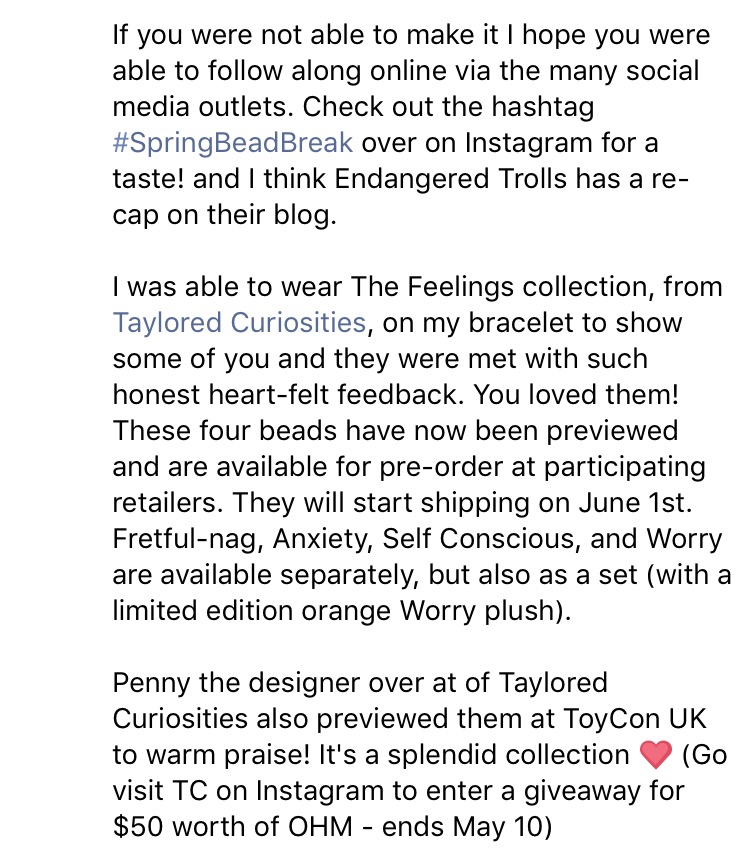Open the #SpringBeadBreak hashtag link
Viewport: 750px width, 857px height.
tap(233, 143)
